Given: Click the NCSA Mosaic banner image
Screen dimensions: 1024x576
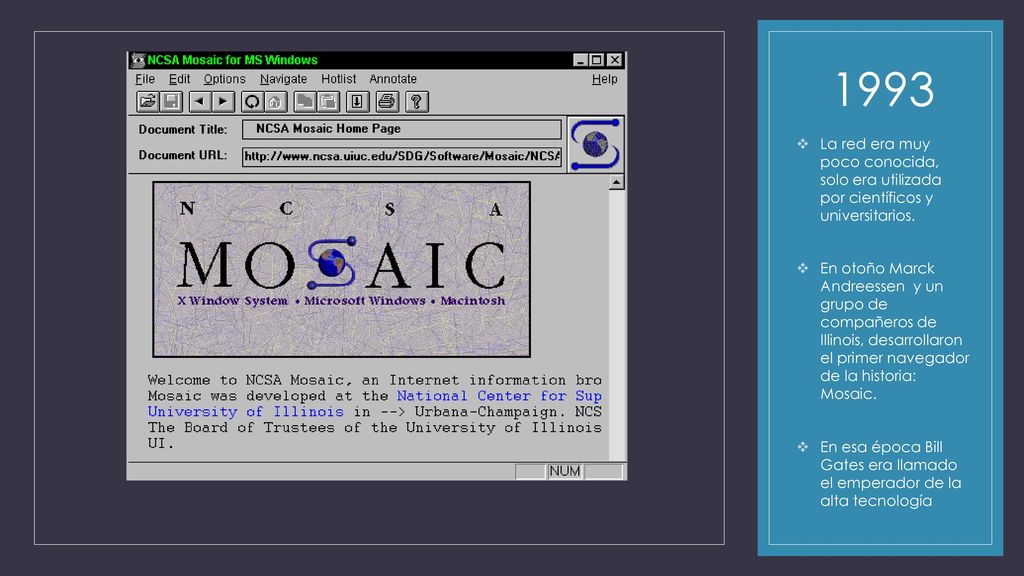Looking at the screenshot, I should point(342,270).
